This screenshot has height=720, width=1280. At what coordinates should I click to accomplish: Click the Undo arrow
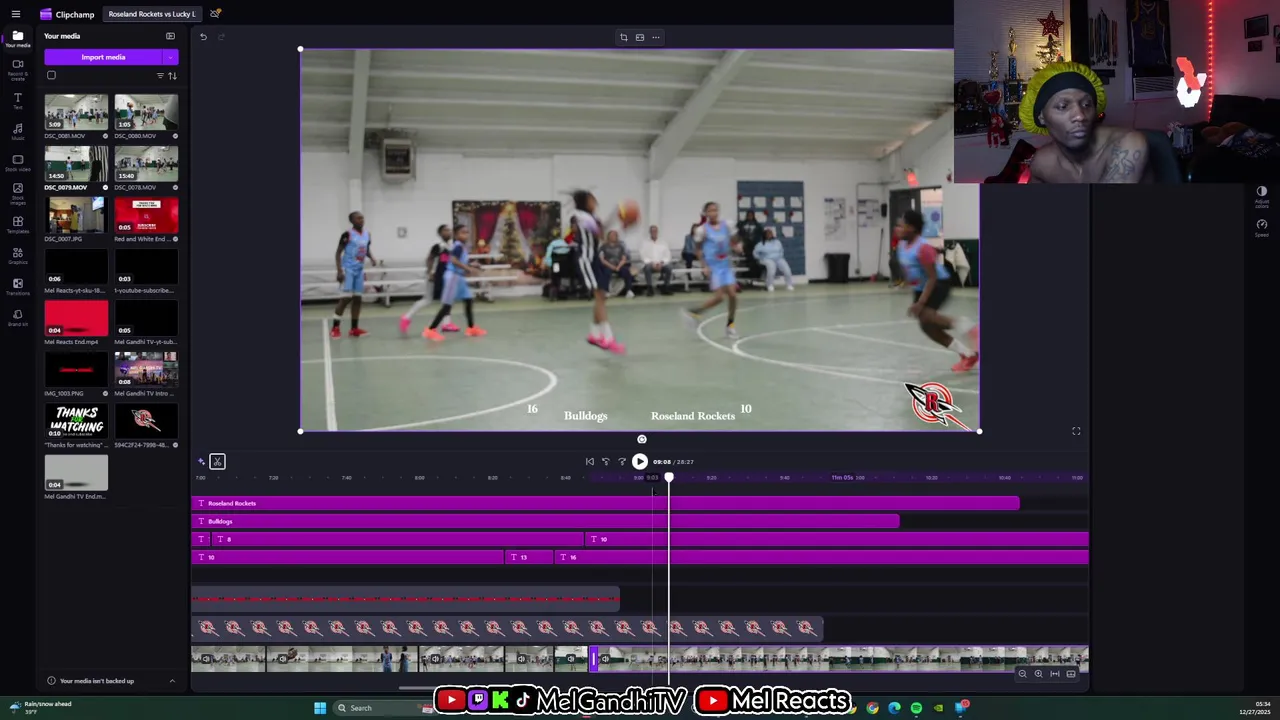pyautogui.click(x=203, y=37)
